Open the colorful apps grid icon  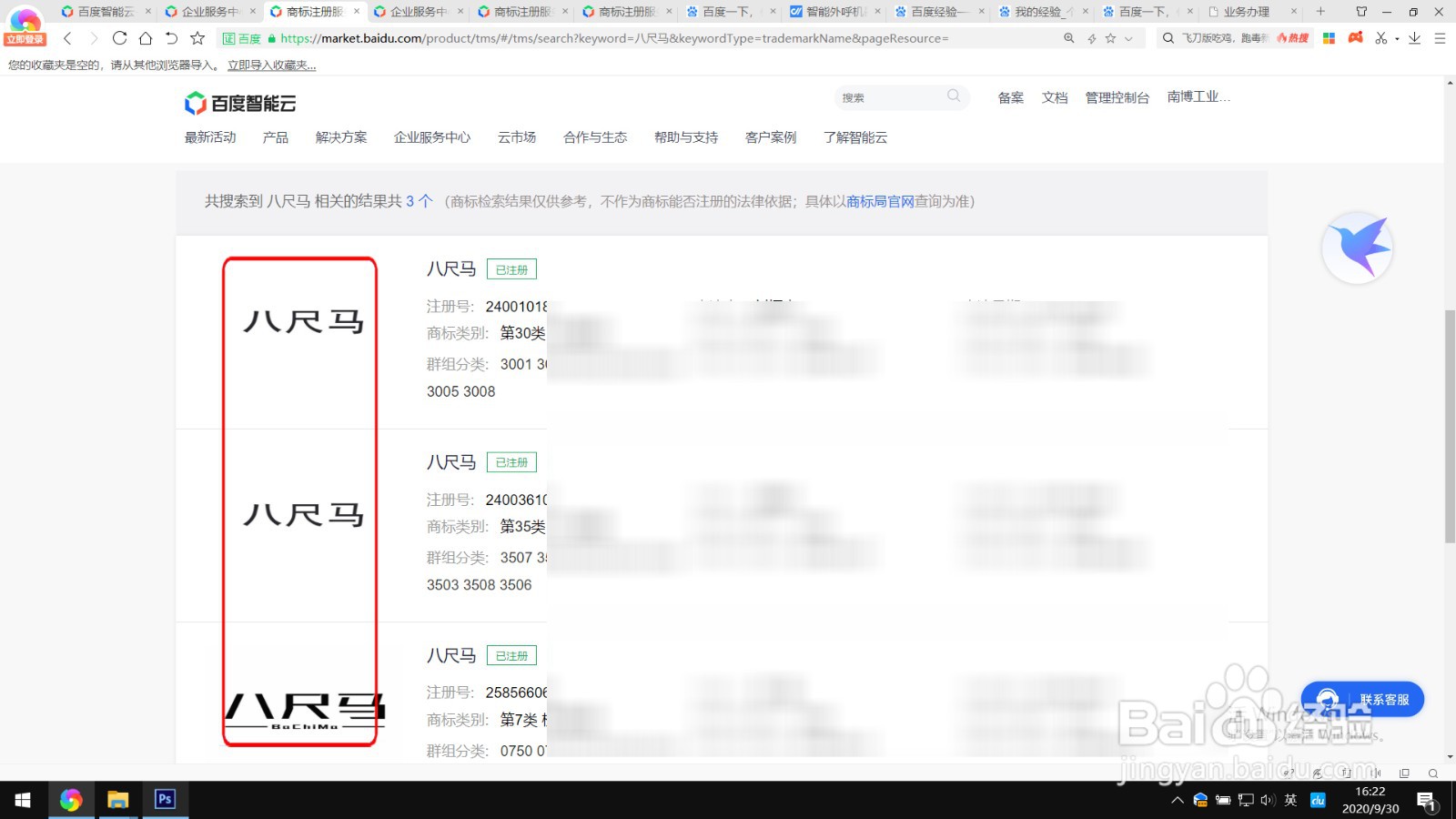pos(1329,38)
